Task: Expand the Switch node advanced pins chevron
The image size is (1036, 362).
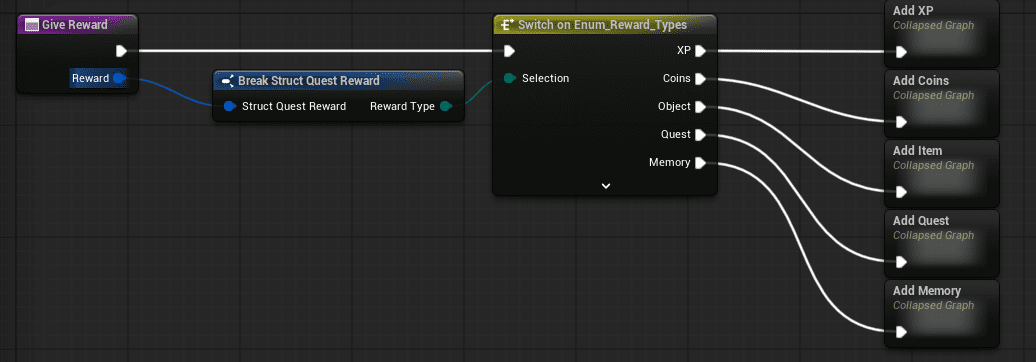Action: (x=606, y=186)
